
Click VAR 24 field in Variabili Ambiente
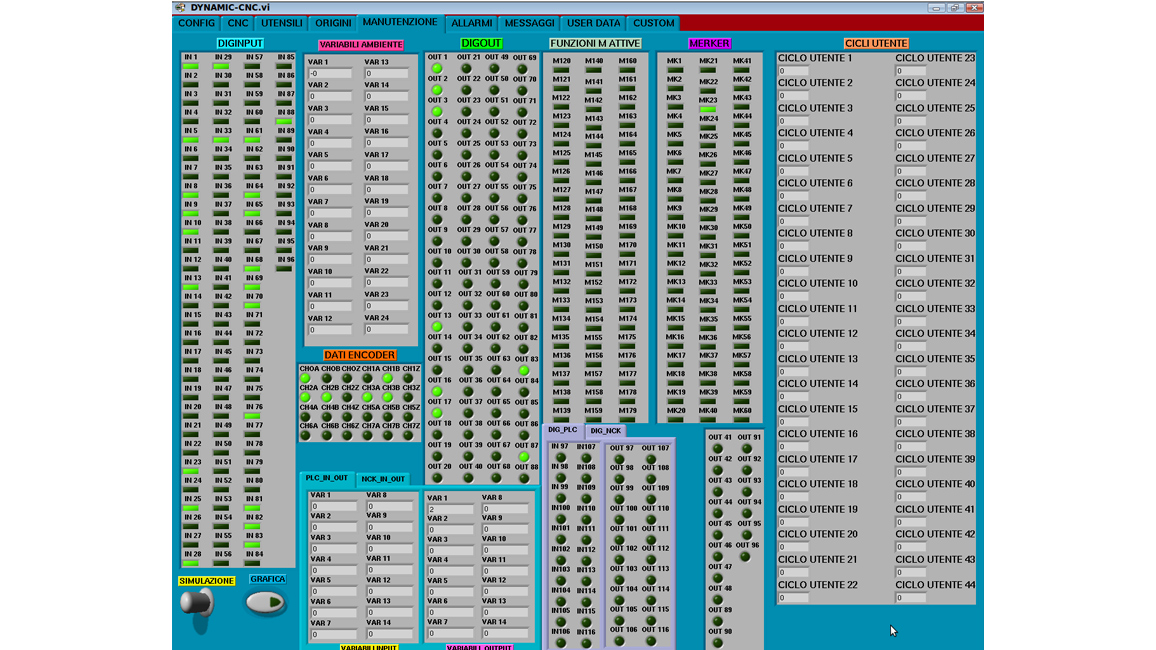[x=386, y=329]
